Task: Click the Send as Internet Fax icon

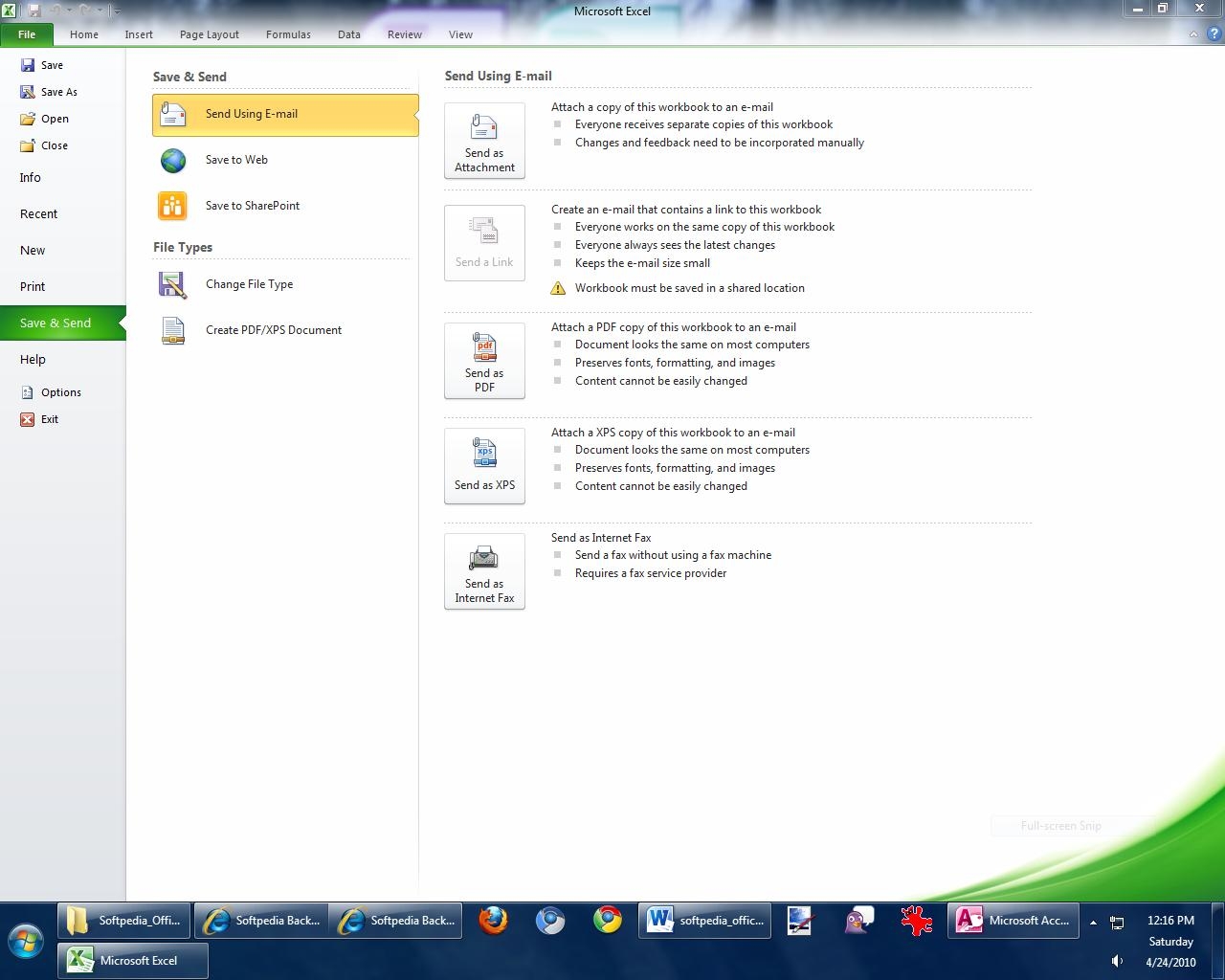Action: coord(484,570)
